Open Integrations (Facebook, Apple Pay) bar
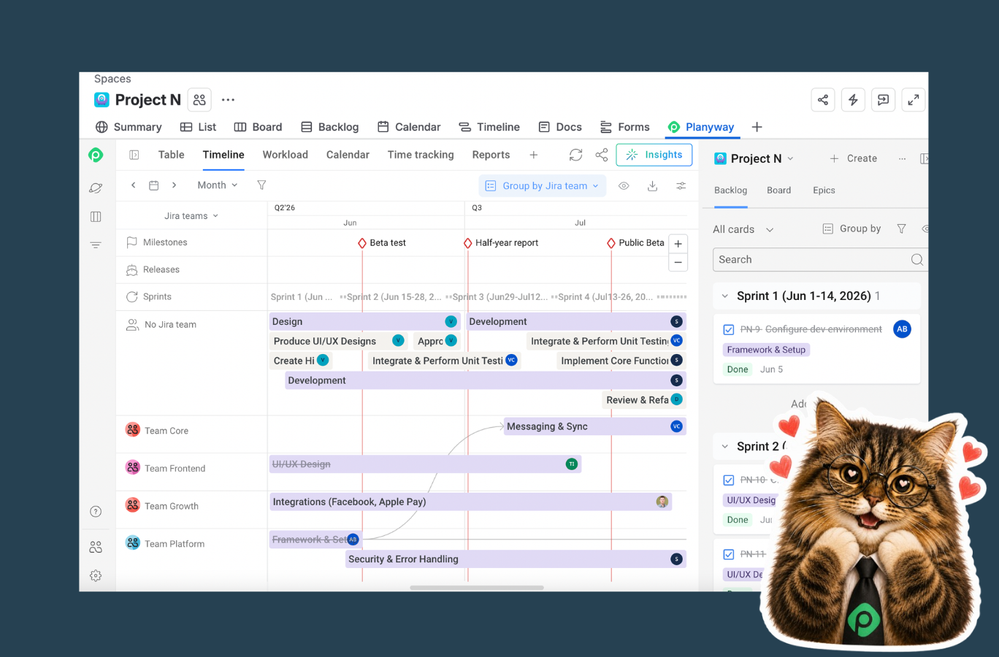The height and width of the screenshot is (657, 999). pos(470,502)
